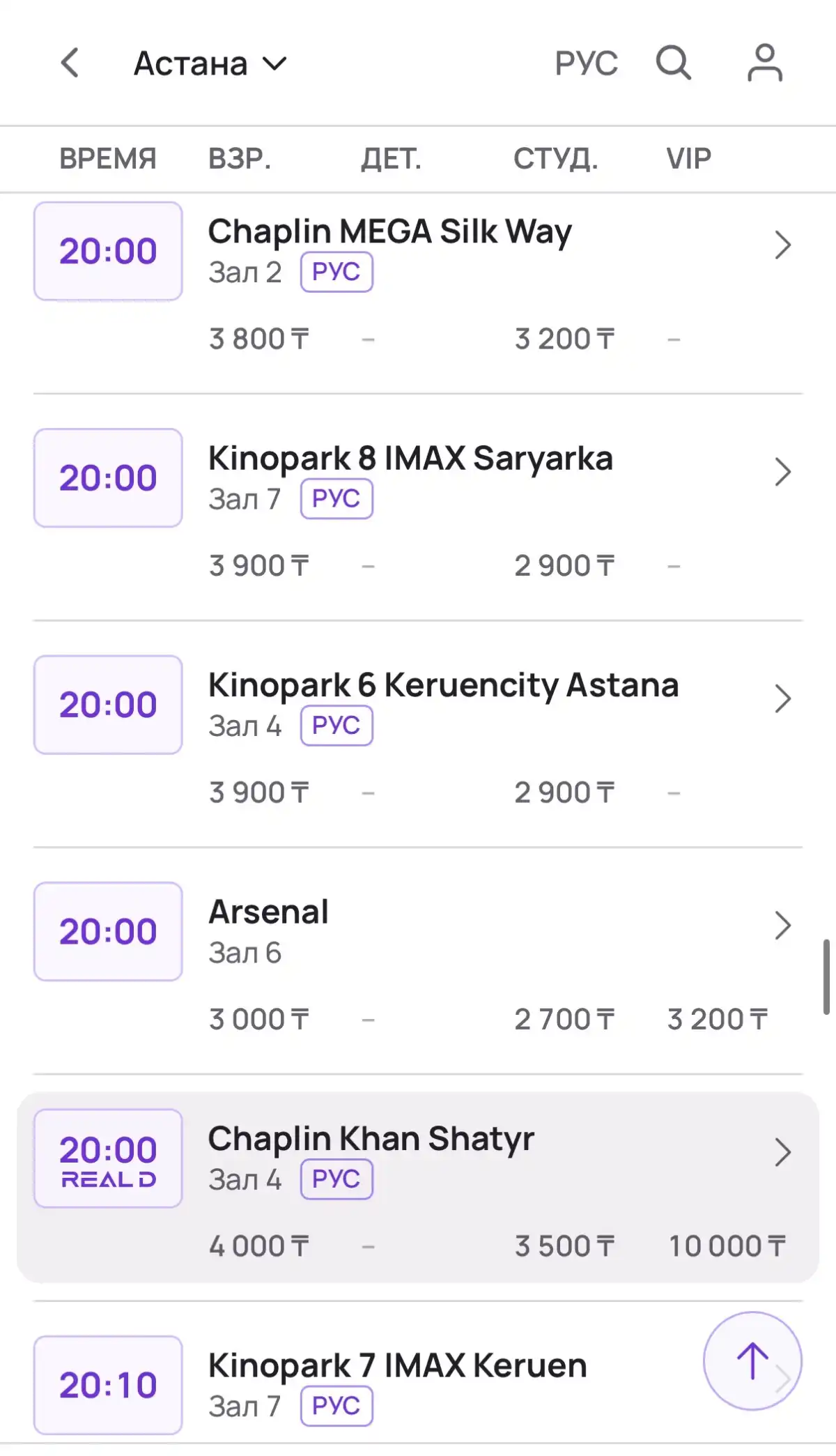Screen dimensions: 836x1456
Task: Open Arsenal session chevron arrow
Action: (x=783, y=926)
